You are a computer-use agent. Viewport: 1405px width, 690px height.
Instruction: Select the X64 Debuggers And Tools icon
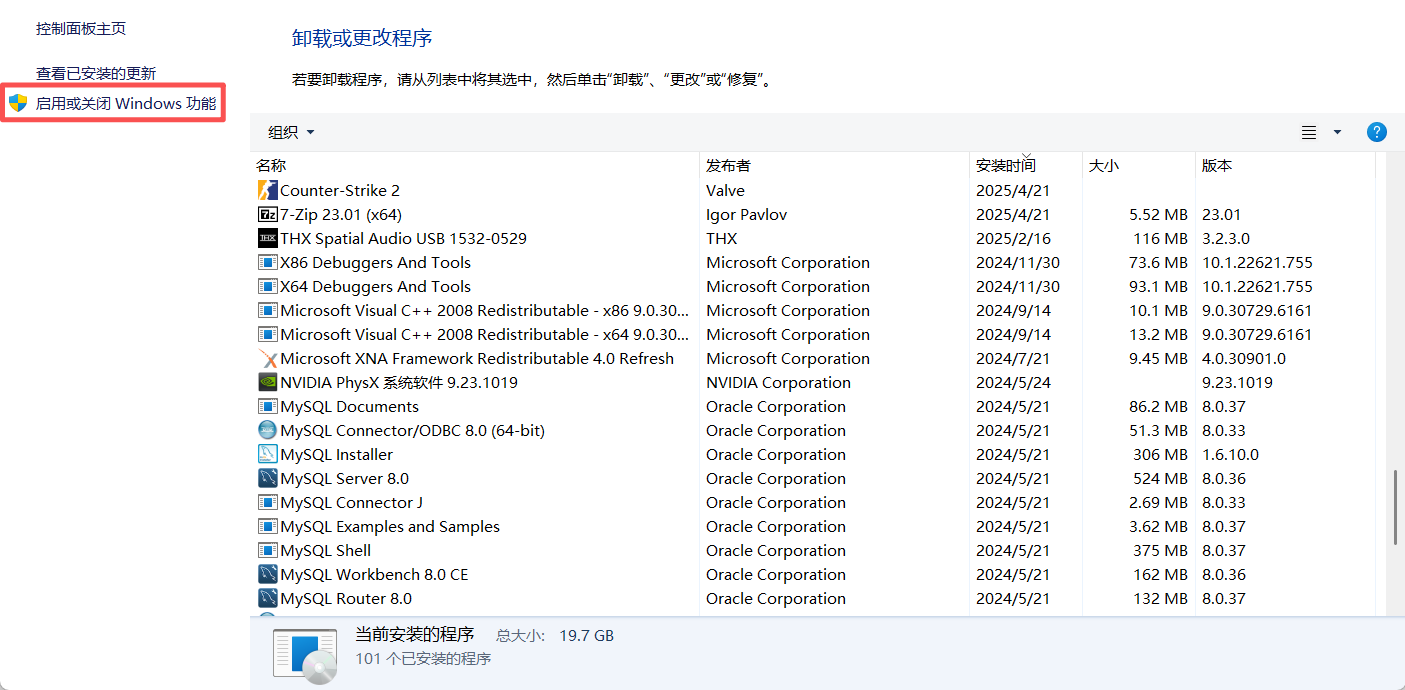[x=267, y=286]
